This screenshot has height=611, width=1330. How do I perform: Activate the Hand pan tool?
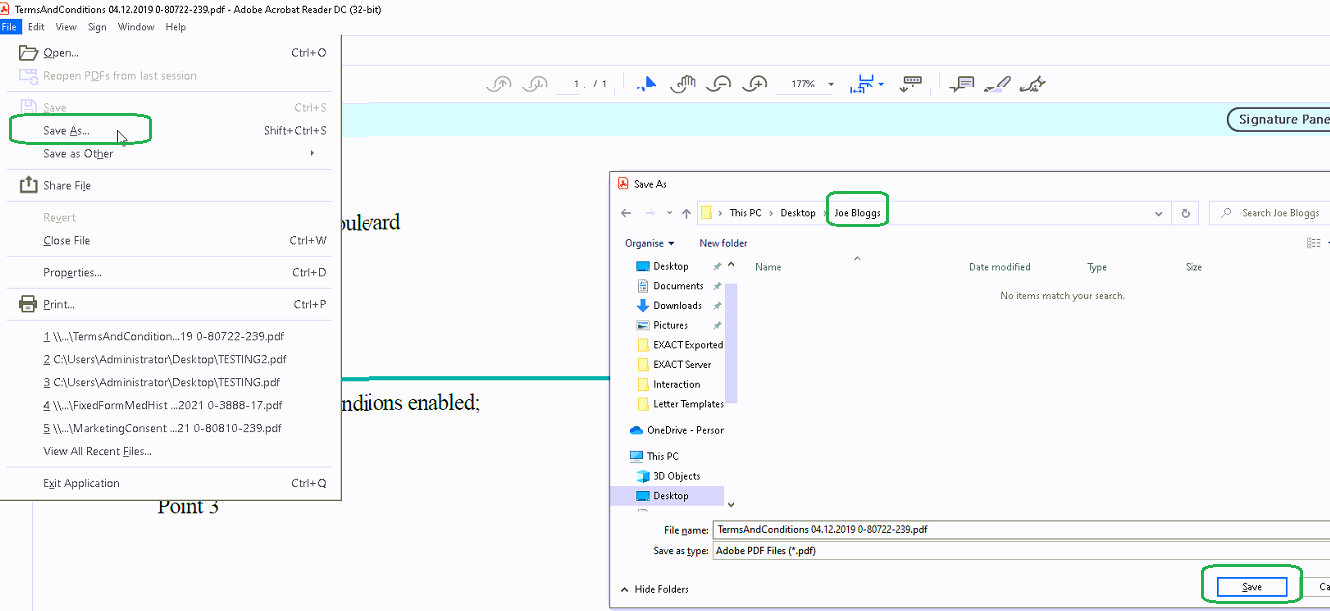pos(683,84)
